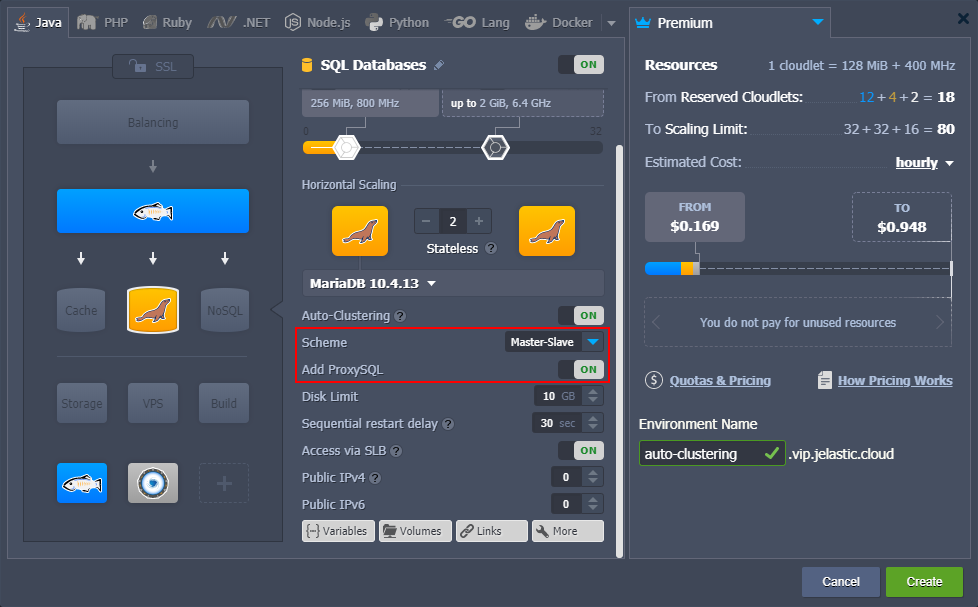Click the Access via SLB help icon
Viewport: 978px width, 607px height.
pyautogui.click(x=395, y=451)
